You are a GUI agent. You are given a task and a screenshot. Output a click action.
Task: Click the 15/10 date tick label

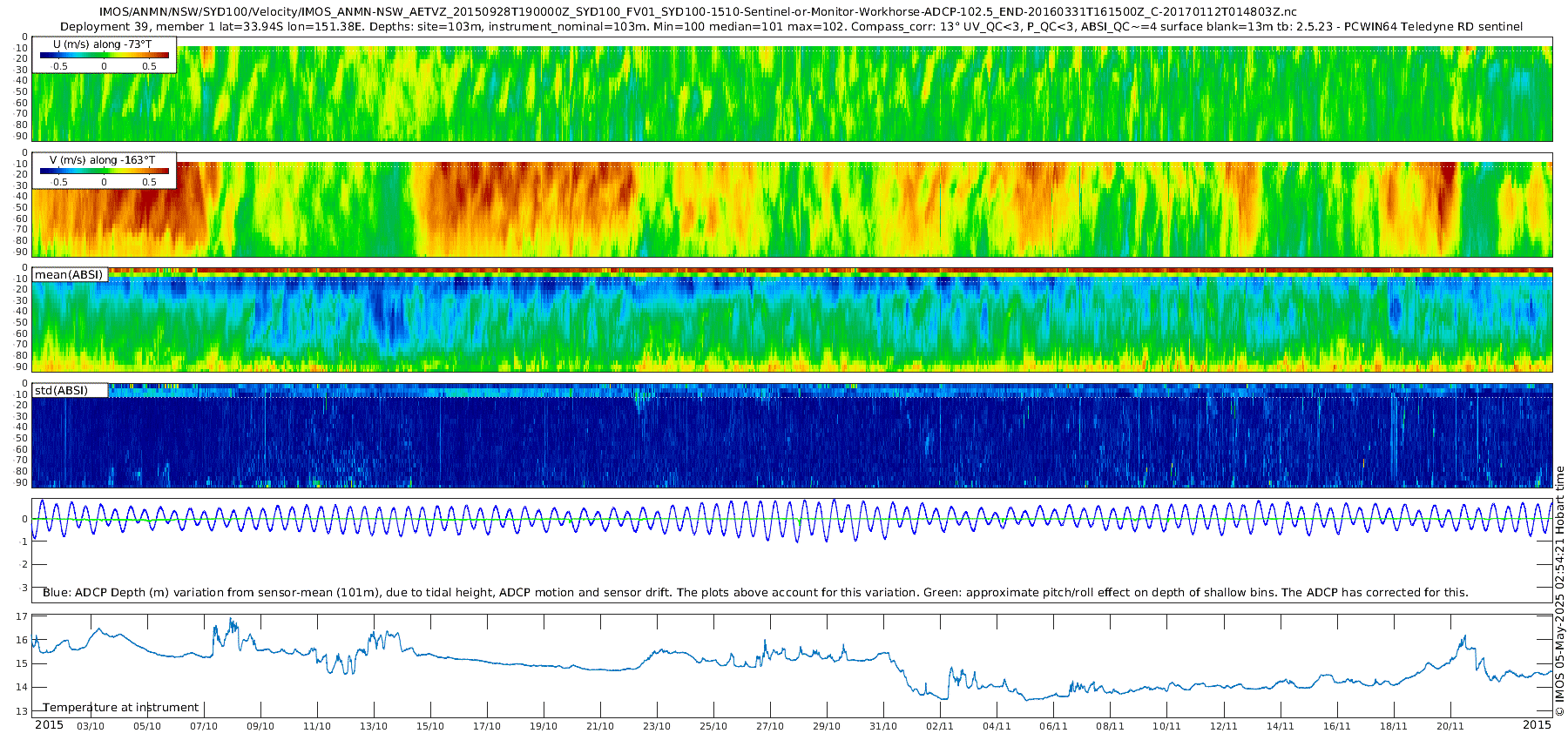click(x=430, y=726)
